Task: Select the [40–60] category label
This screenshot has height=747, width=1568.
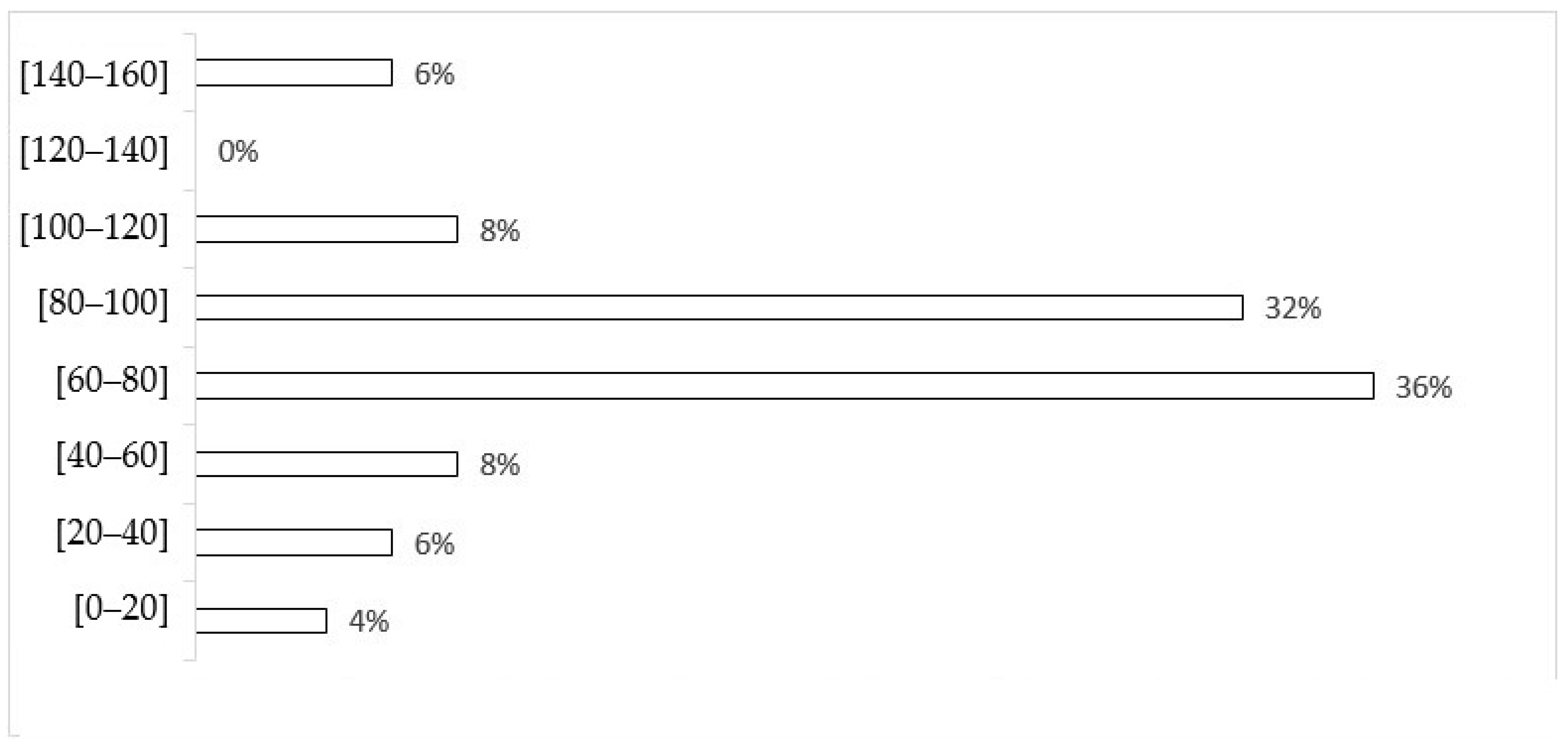Action: (x=112, y=456)
